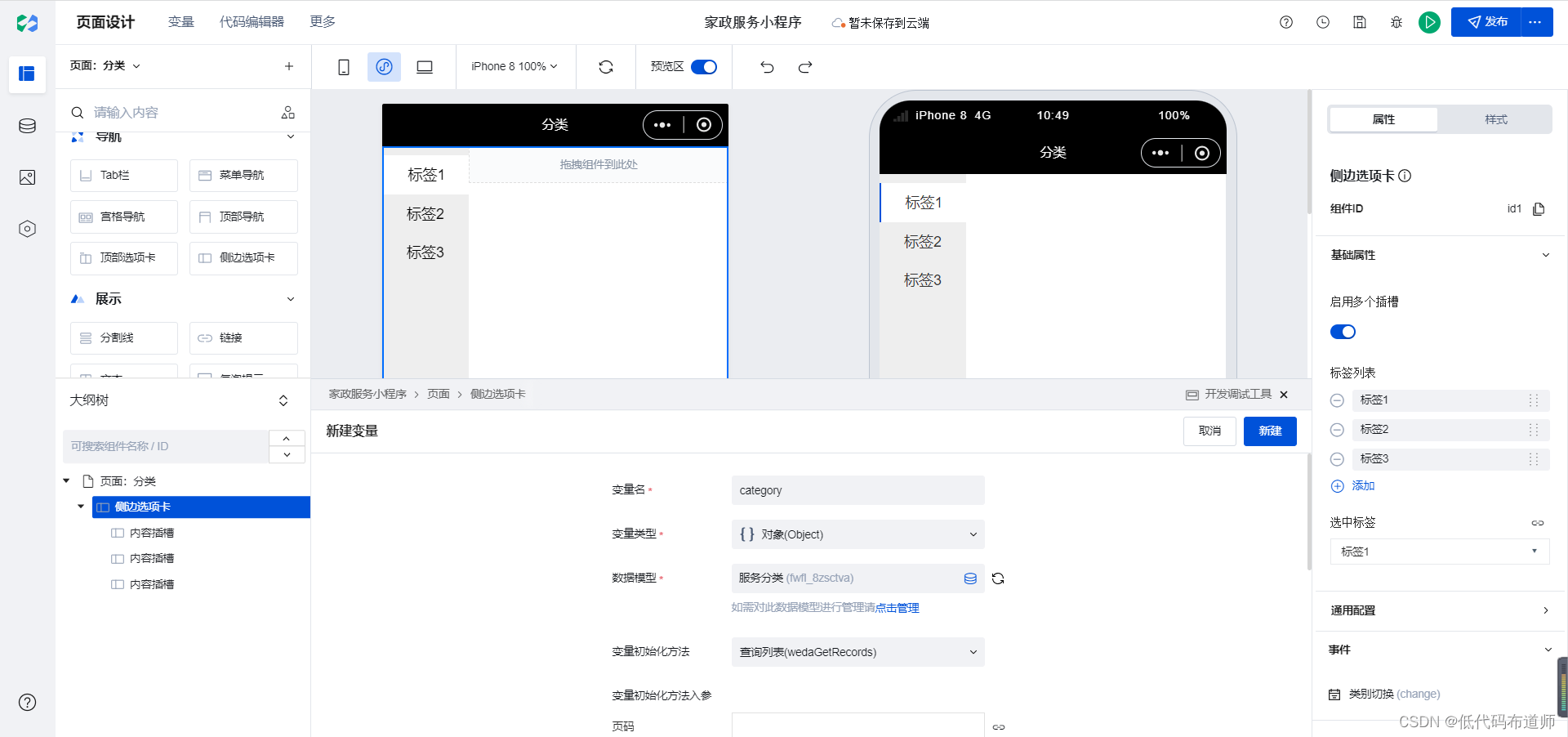Screen dimensions: 1568x737
Task: Select the mobile phone device view
Action: 344,67
